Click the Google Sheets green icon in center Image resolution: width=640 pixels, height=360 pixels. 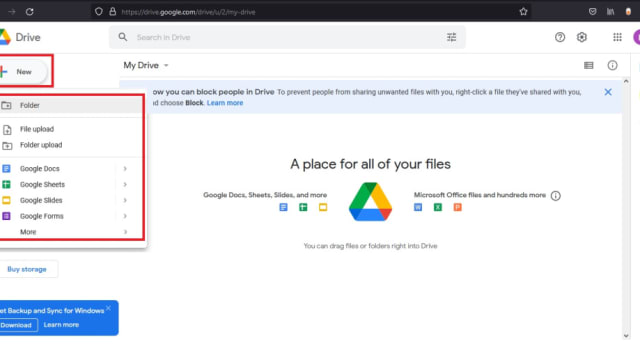click(303, 207)
